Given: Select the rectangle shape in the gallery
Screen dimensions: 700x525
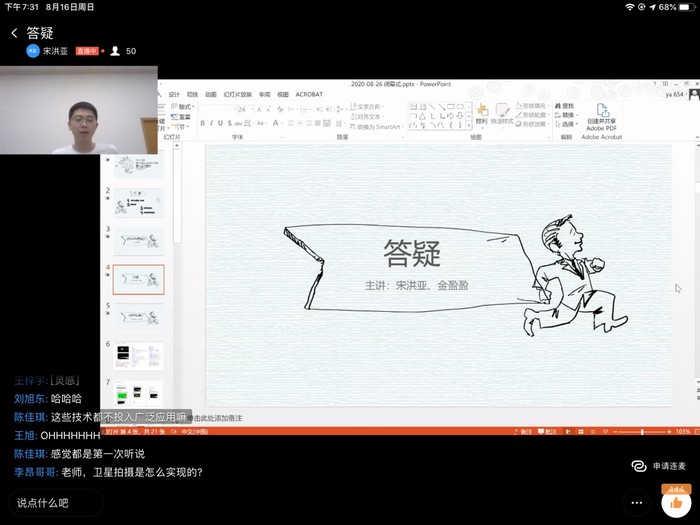Looking at the screenshot, I should click(x=451, y=107).
